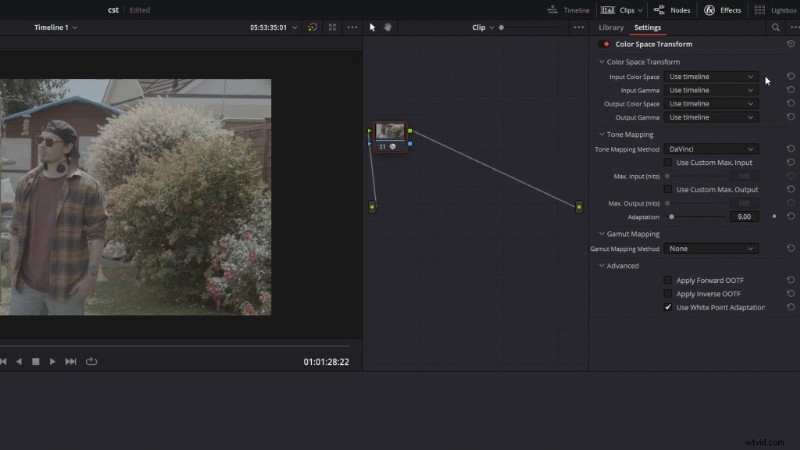Image resolution: width=800 pixels, height=450 pixels.
Task: Reset Tone Mapping Method value
Action: 791,149
